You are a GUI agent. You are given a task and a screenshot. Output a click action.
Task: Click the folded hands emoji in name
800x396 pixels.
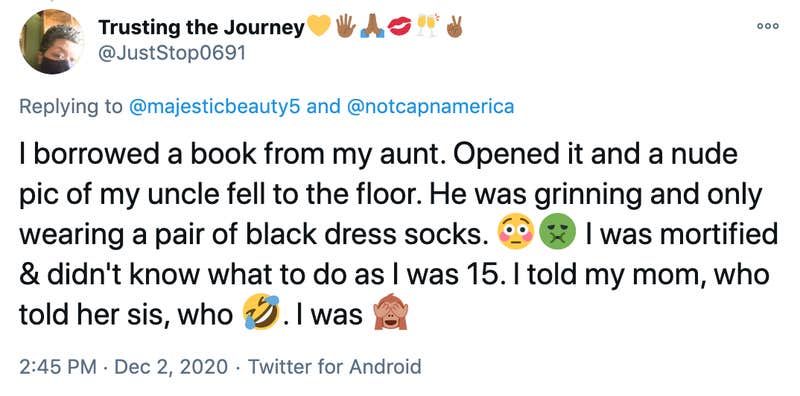373,26
